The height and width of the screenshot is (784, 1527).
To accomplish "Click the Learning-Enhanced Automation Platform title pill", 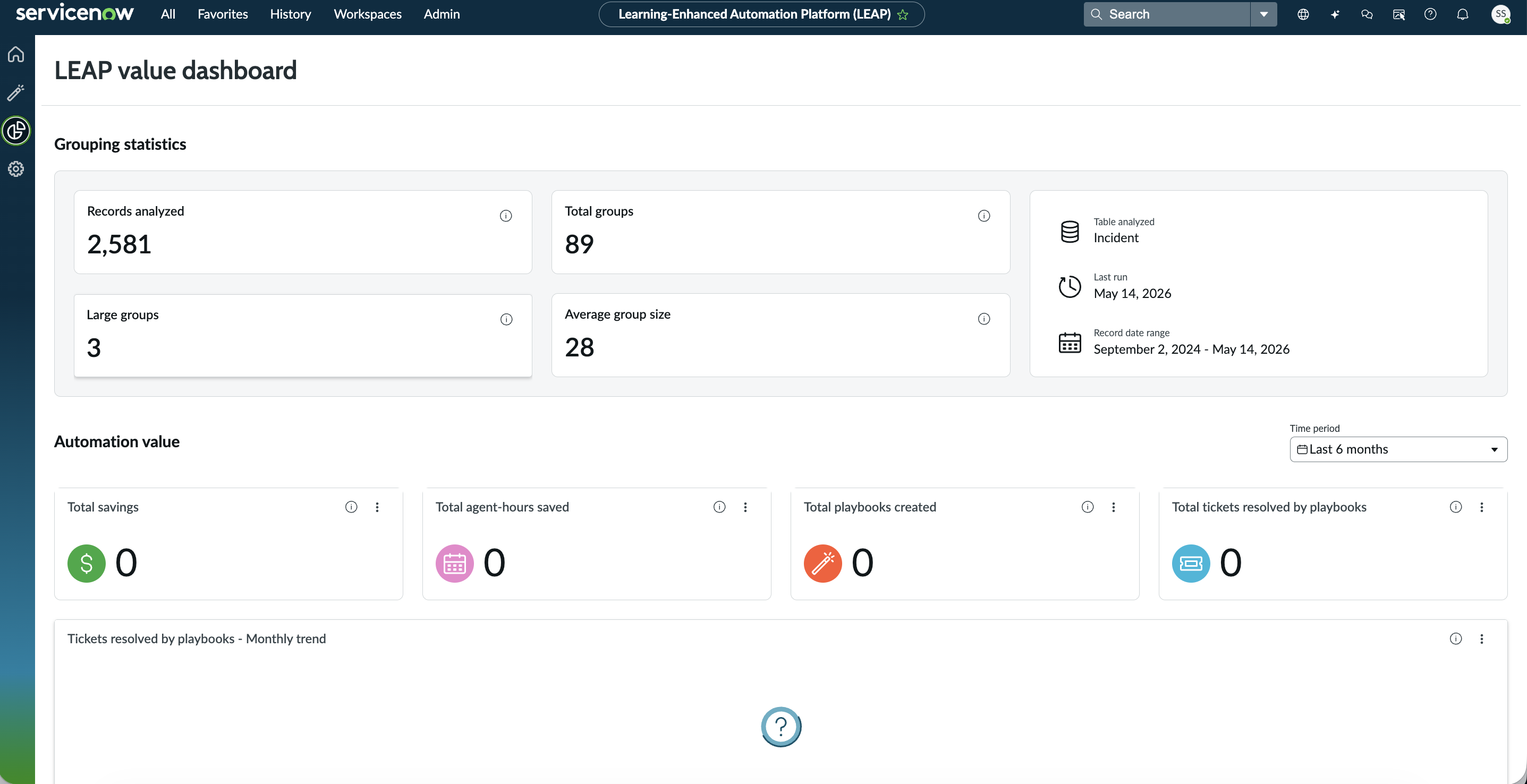I will (x=761, y=14).
